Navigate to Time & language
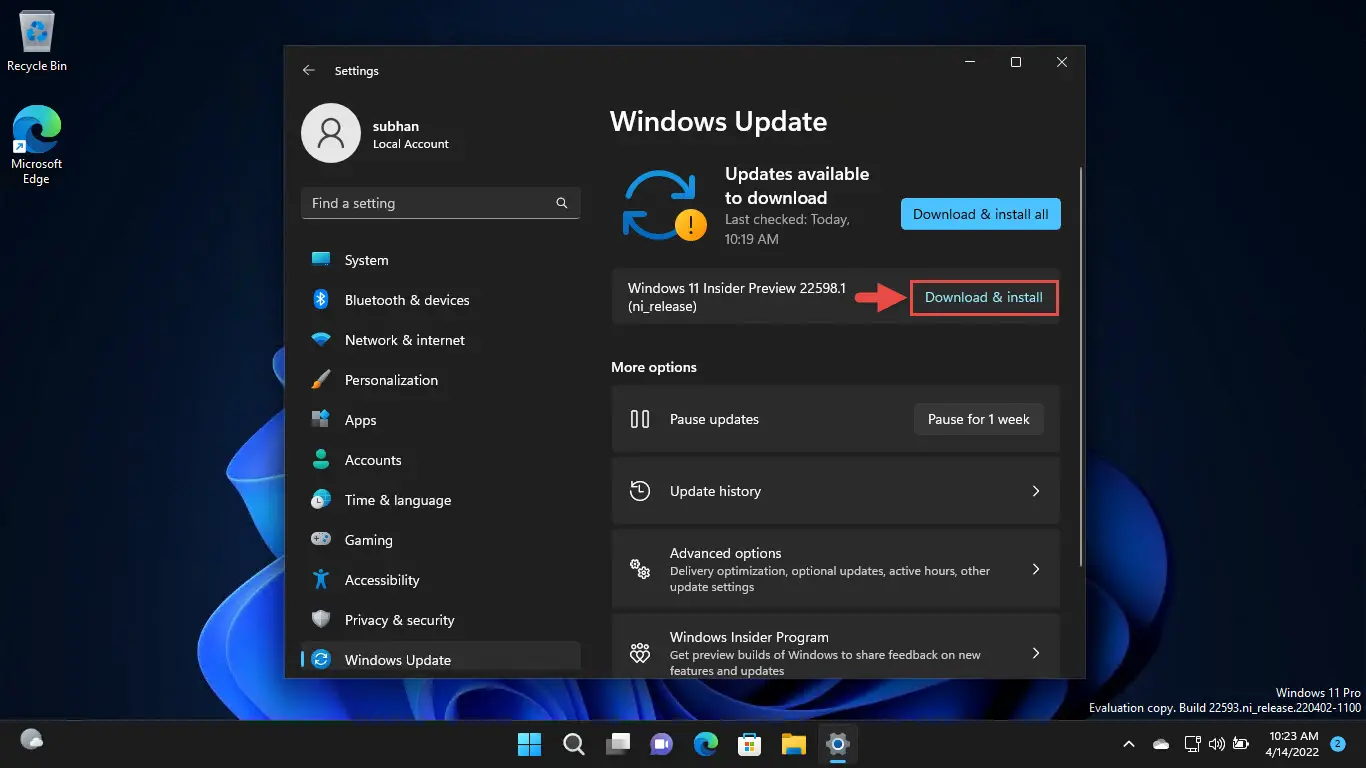 [440, 500]
